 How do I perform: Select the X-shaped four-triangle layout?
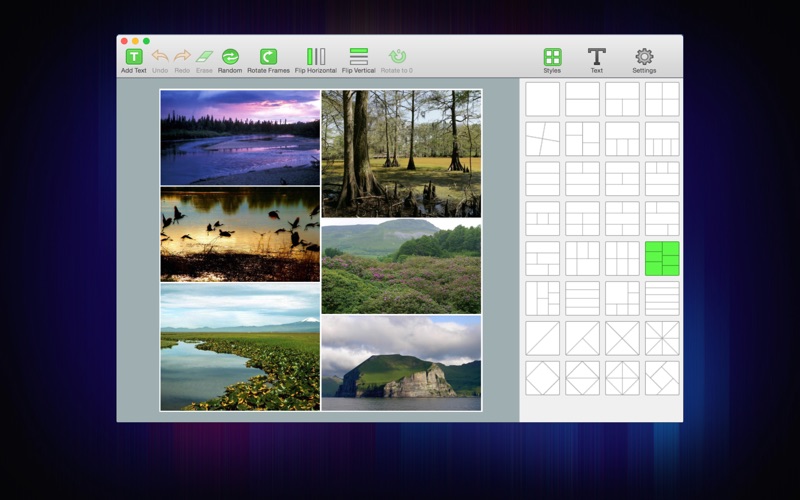tap(622, 338)
